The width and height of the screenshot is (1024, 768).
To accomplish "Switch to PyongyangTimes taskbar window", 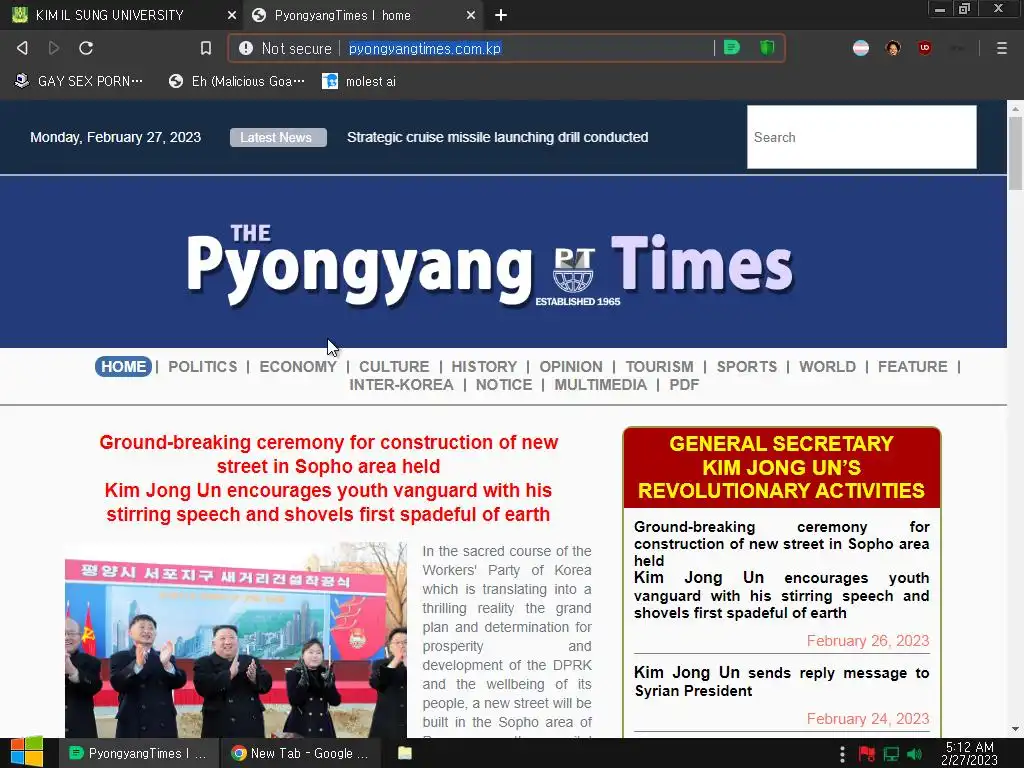I will (138, 753).
